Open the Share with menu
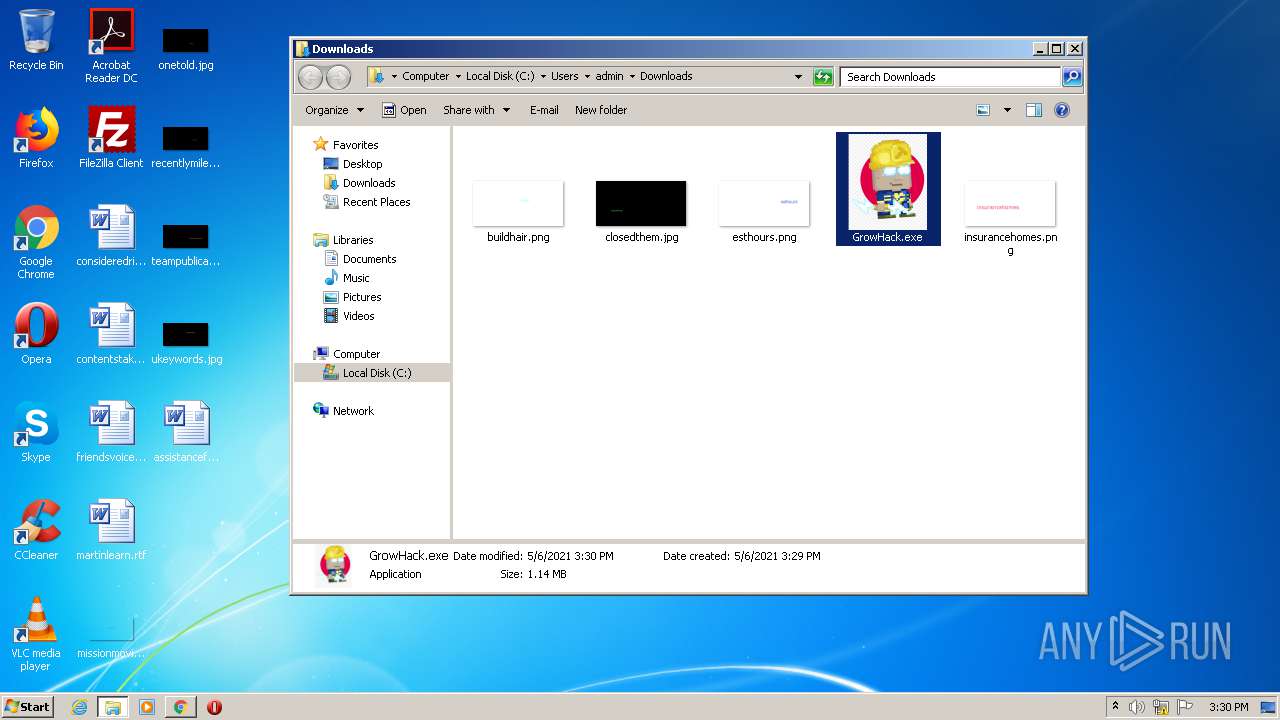The width and height of the screenshot is (1280, 720). pos(476,110)
